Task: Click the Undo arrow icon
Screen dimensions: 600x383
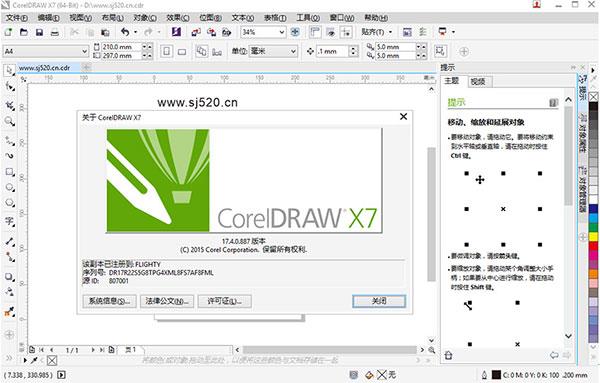Action: tap(125, 32)
